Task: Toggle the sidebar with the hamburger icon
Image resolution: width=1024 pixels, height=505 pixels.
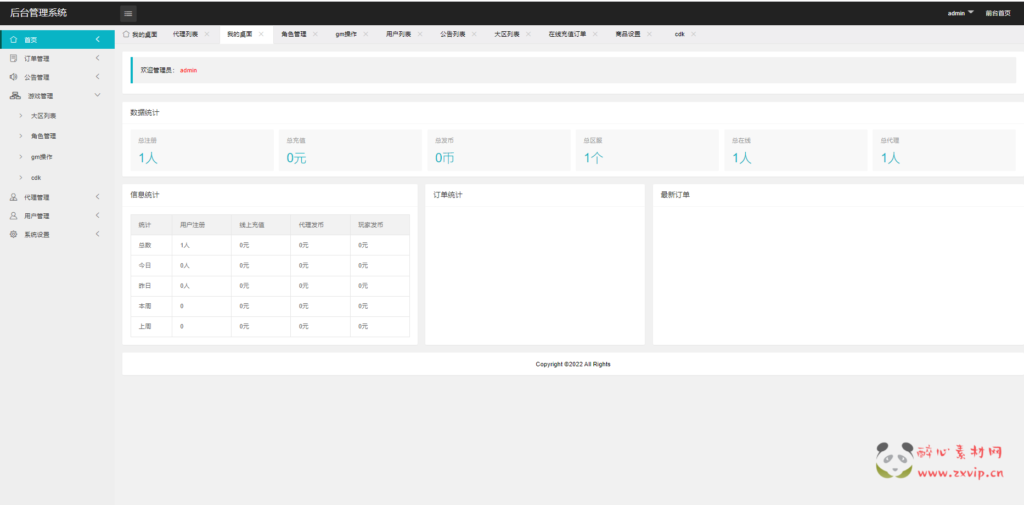Action: pyautogui.click(x=128, y=13)
